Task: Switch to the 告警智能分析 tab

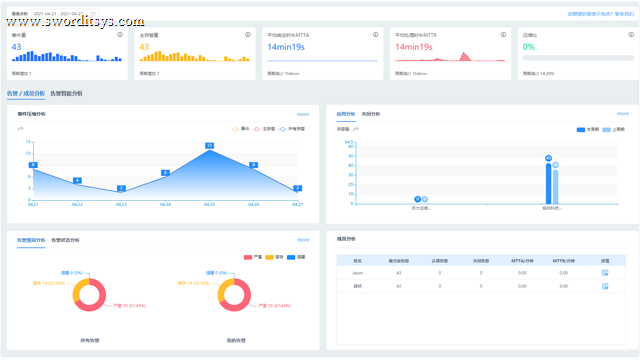Action: point(67,93)
